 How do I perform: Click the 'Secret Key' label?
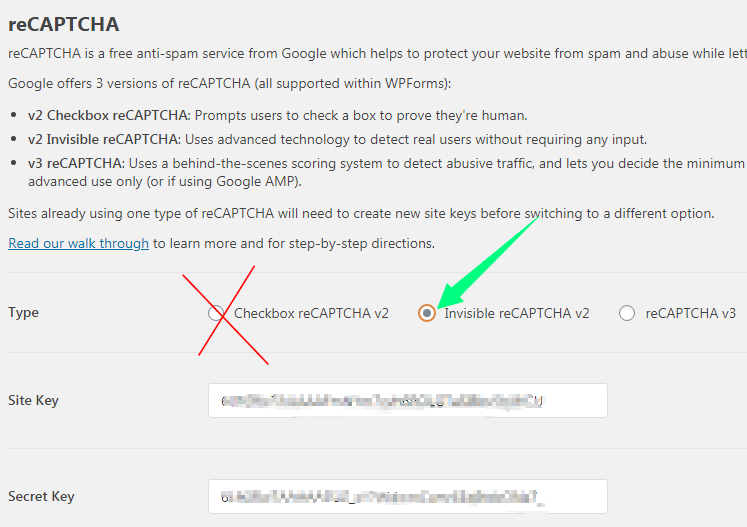[x=41, y=497]
